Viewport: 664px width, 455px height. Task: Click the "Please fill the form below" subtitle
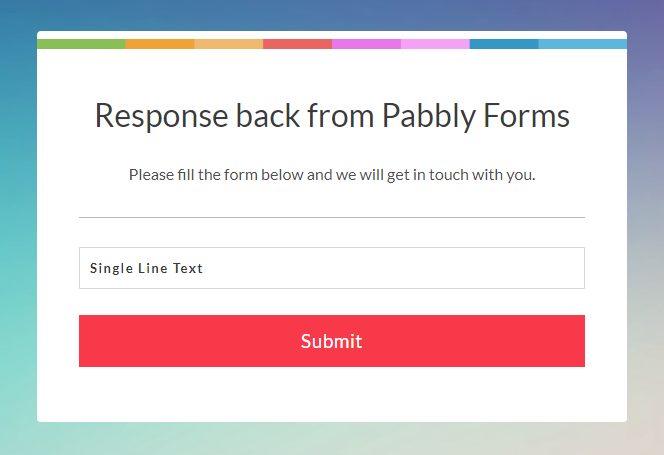tap(217, 175)
